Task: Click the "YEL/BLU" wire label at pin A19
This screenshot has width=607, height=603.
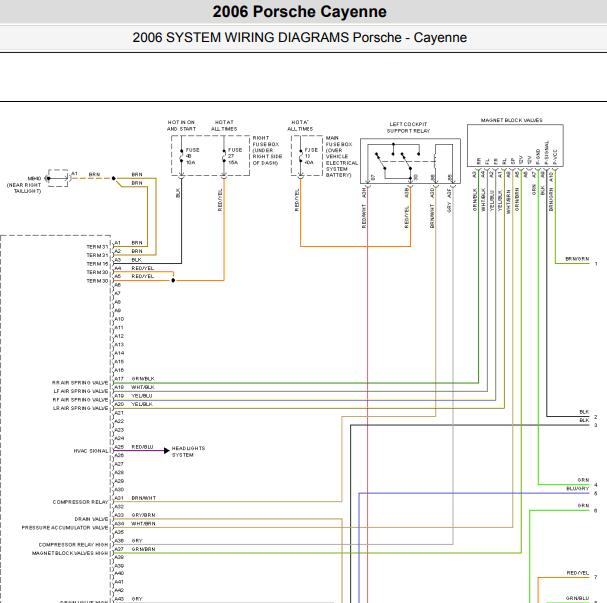Action: click(x=142, y=396)
